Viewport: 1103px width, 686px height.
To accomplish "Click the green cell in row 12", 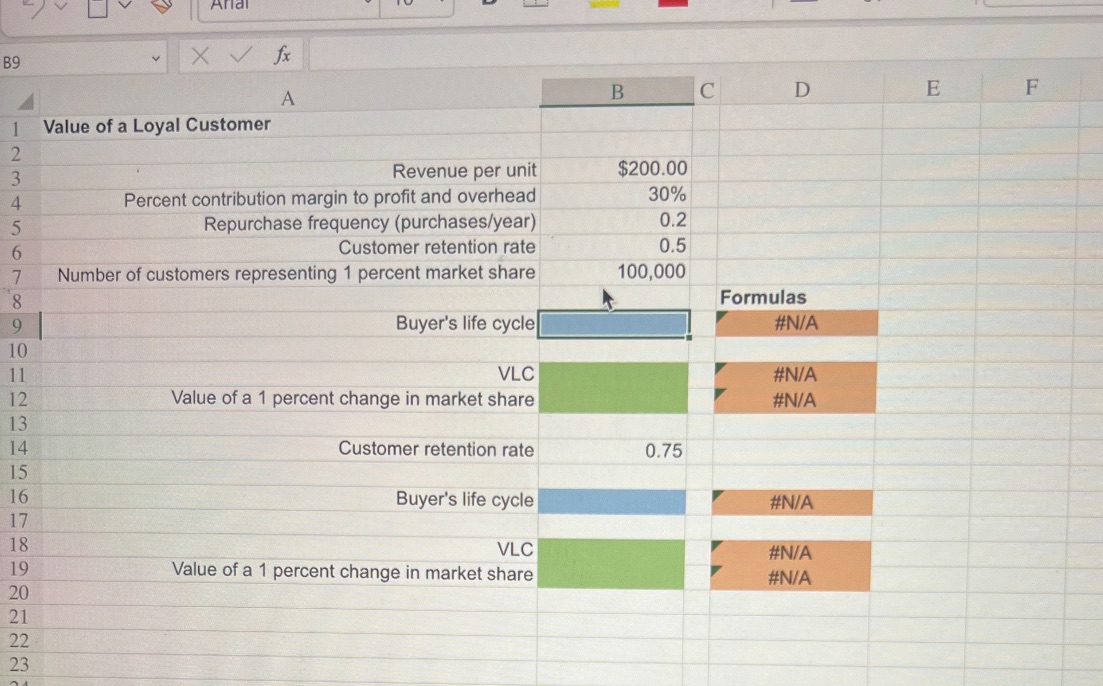I will 613,400.
